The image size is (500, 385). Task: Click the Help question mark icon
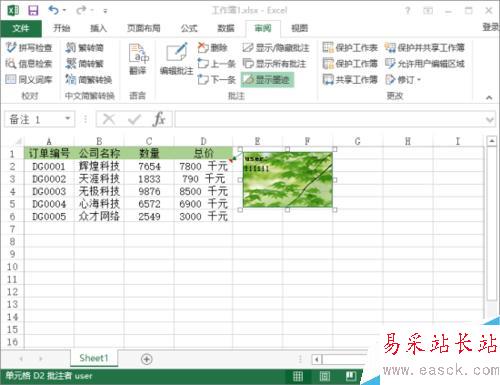[x=408, y=11]
